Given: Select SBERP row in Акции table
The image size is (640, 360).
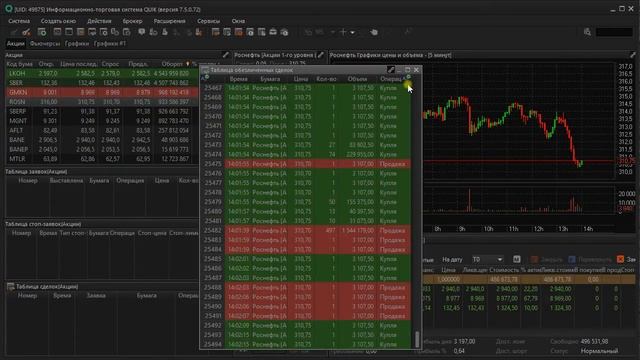Looking at the screenshot, I should pos(102,111).
